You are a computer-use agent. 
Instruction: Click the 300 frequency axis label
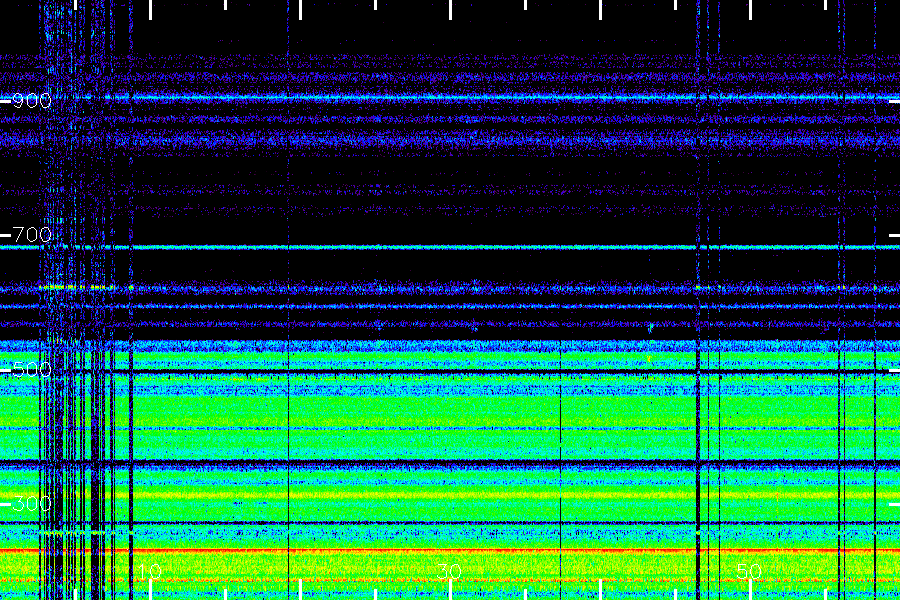pyautogui.click(x=32, y=504)
